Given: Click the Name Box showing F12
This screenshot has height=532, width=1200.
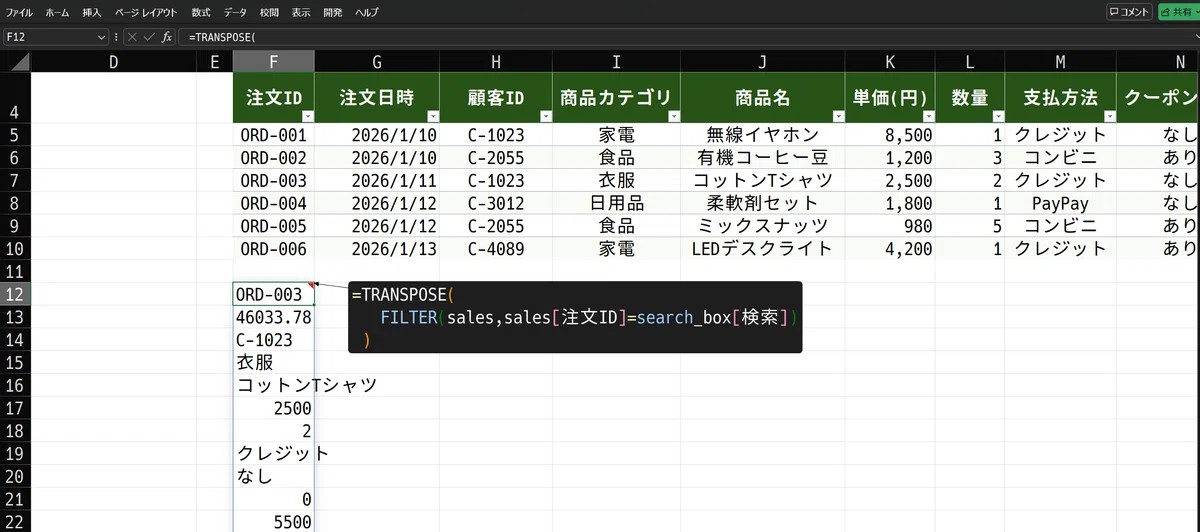Looking at the screenshot, I should point(50,37).
